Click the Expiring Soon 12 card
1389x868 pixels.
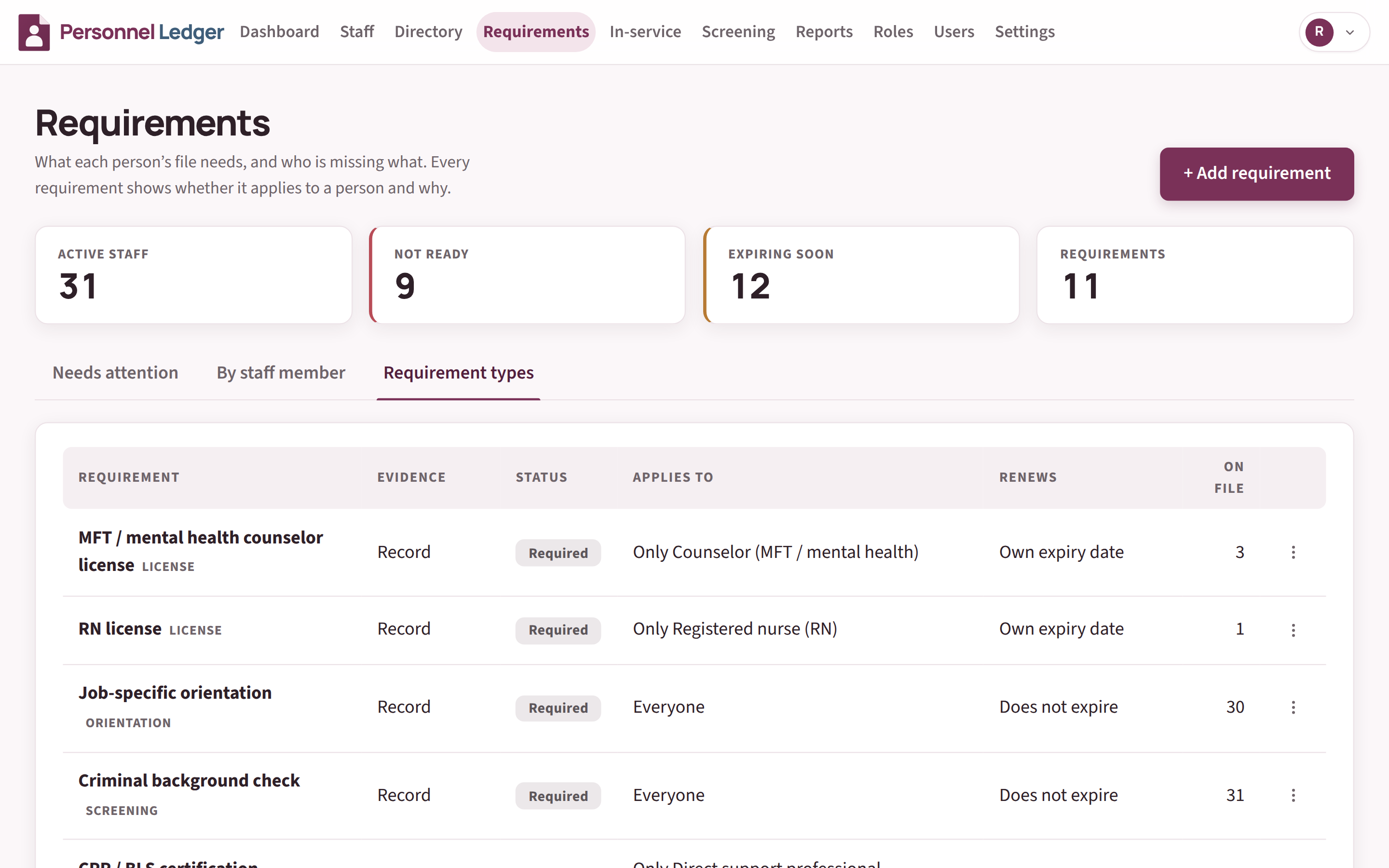pyautogui.click(x=861, y=275)
